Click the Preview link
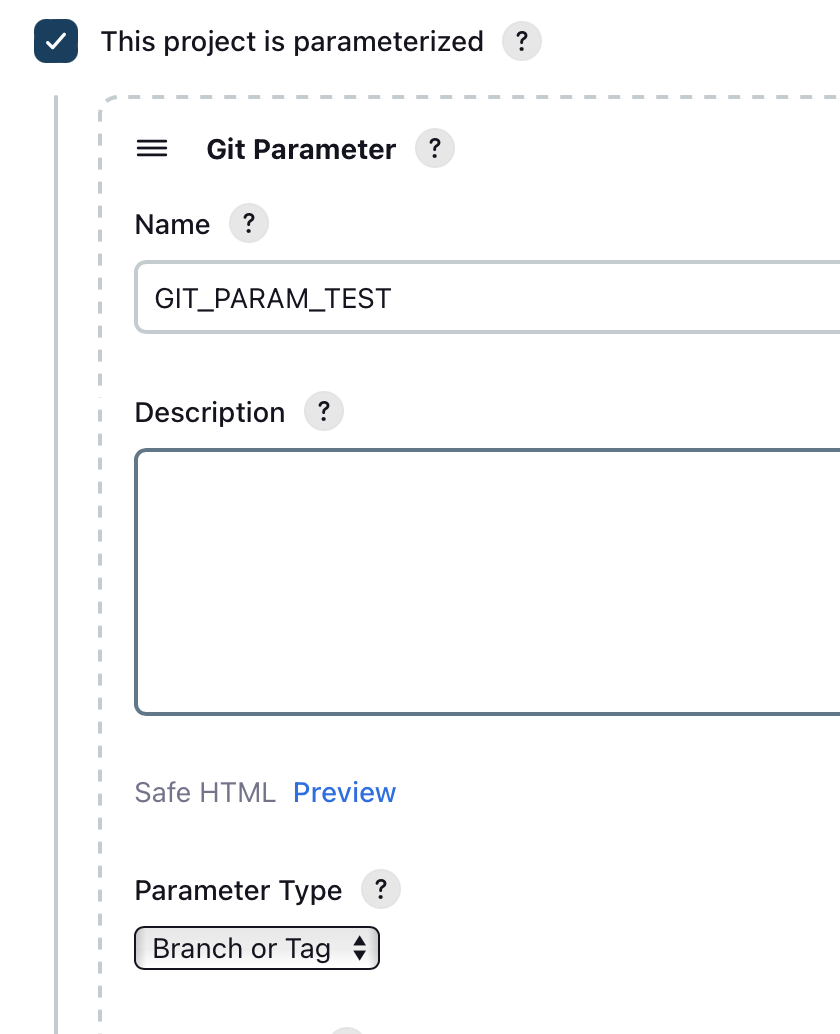This screenshot has height=1034, width=840. coord(344,792)
